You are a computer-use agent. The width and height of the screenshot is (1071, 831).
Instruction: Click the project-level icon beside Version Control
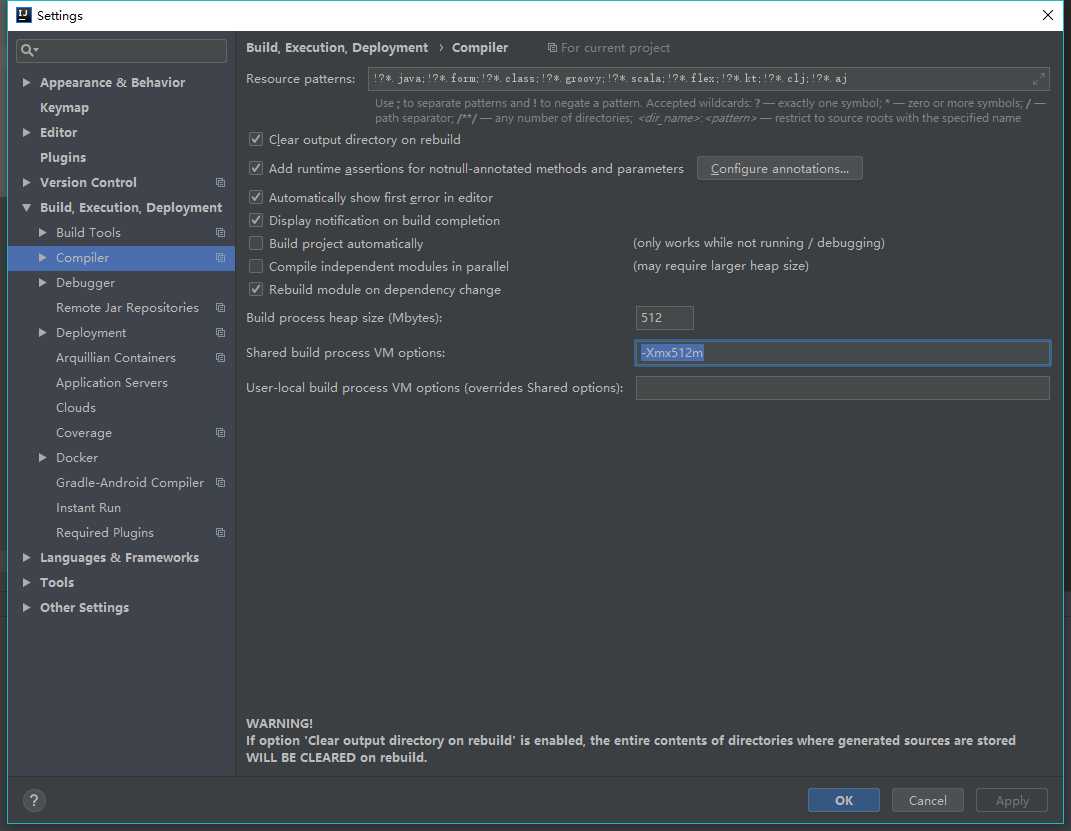point(220,182)
